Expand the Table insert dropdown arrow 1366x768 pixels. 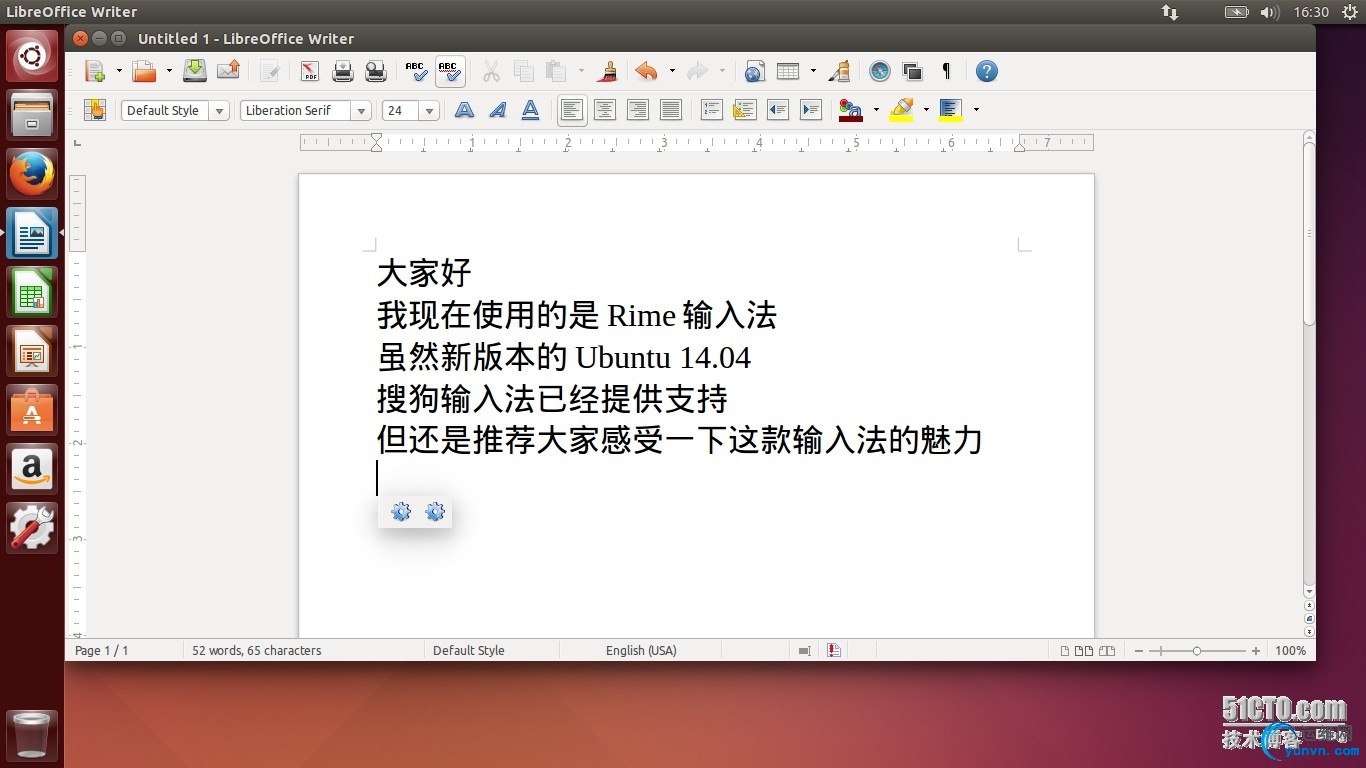coord(813,71)
